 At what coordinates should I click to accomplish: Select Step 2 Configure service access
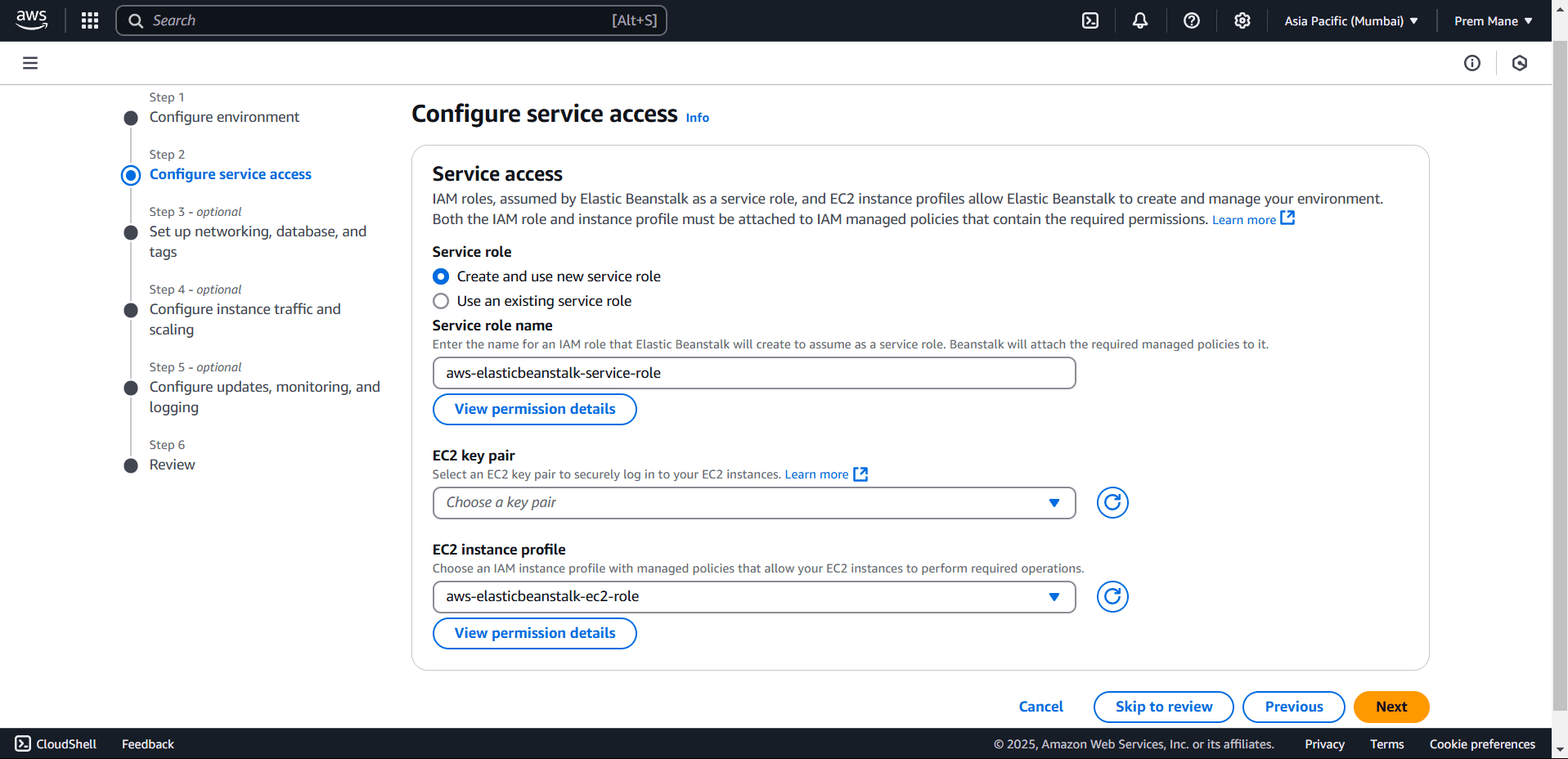point(231,174)
